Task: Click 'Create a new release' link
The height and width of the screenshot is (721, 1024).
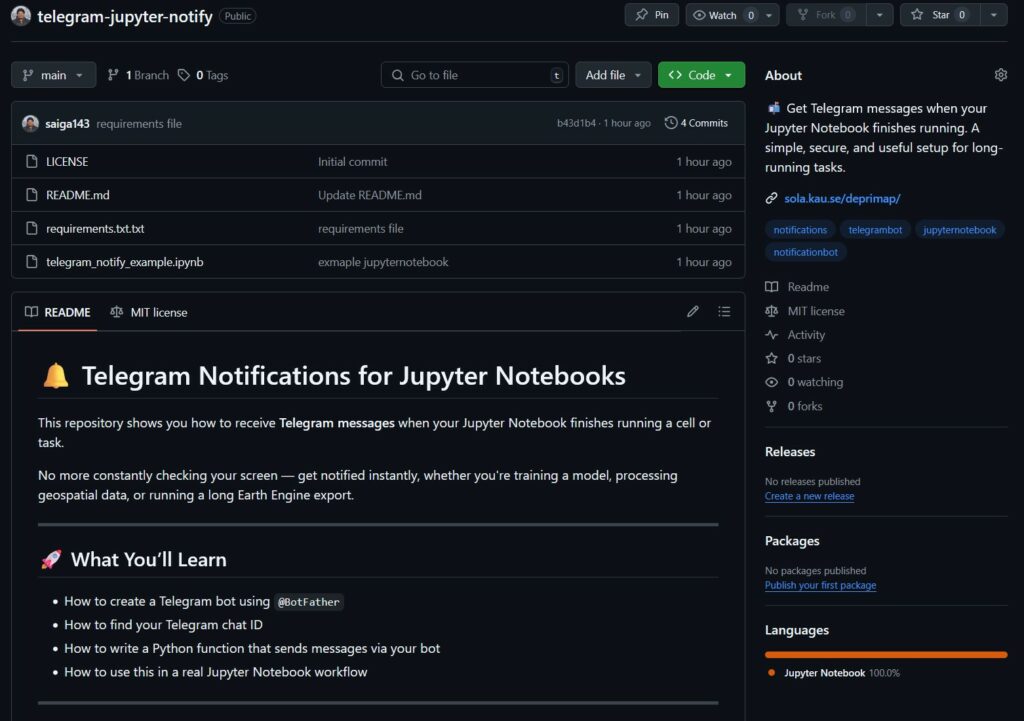Action: 809,496
